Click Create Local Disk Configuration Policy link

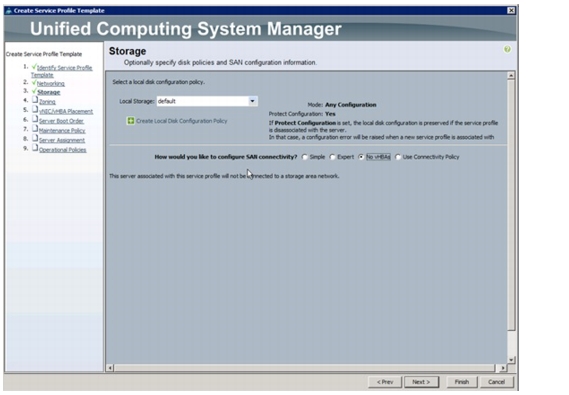[x=181, y=121]
